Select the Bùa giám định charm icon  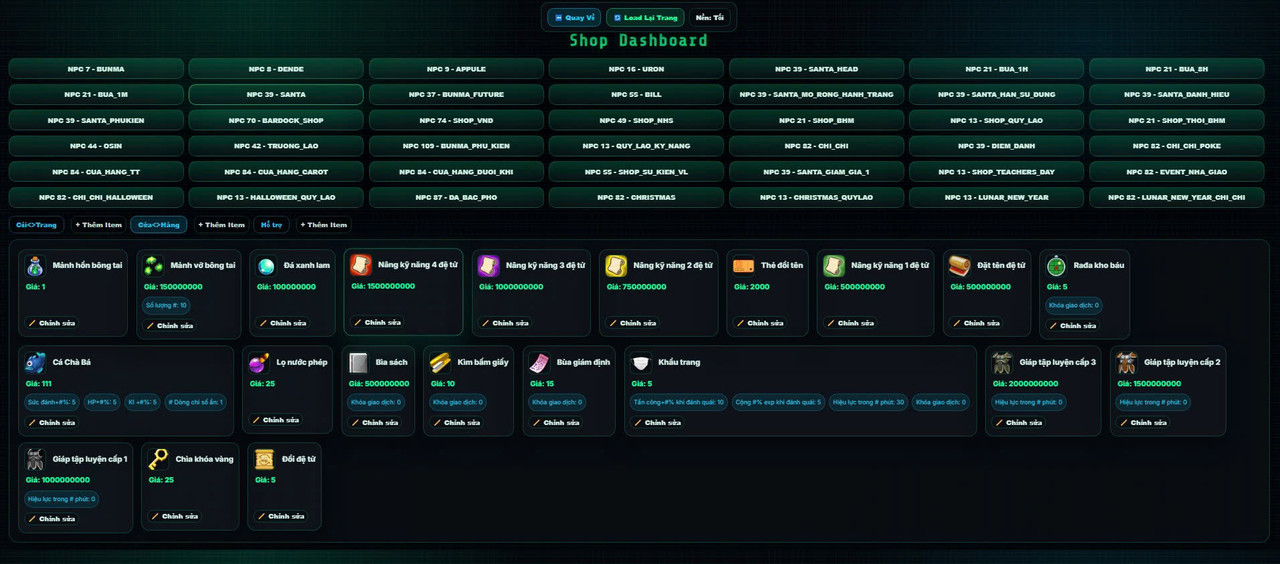point(540,363)
